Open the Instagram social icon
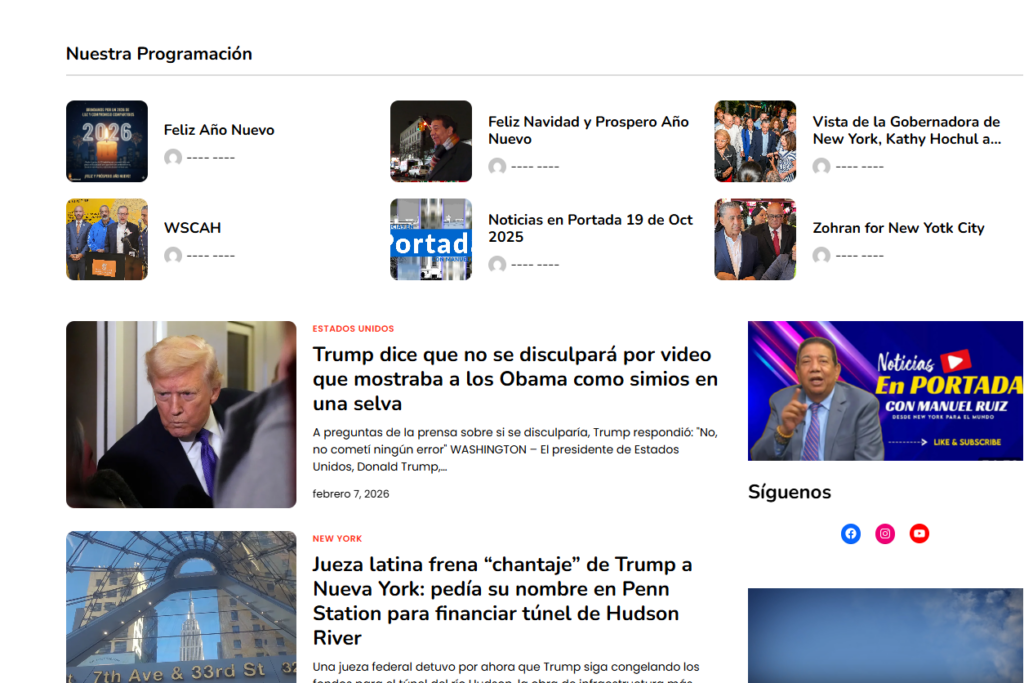The image size is (1024, 683). (x=885, y=534)
